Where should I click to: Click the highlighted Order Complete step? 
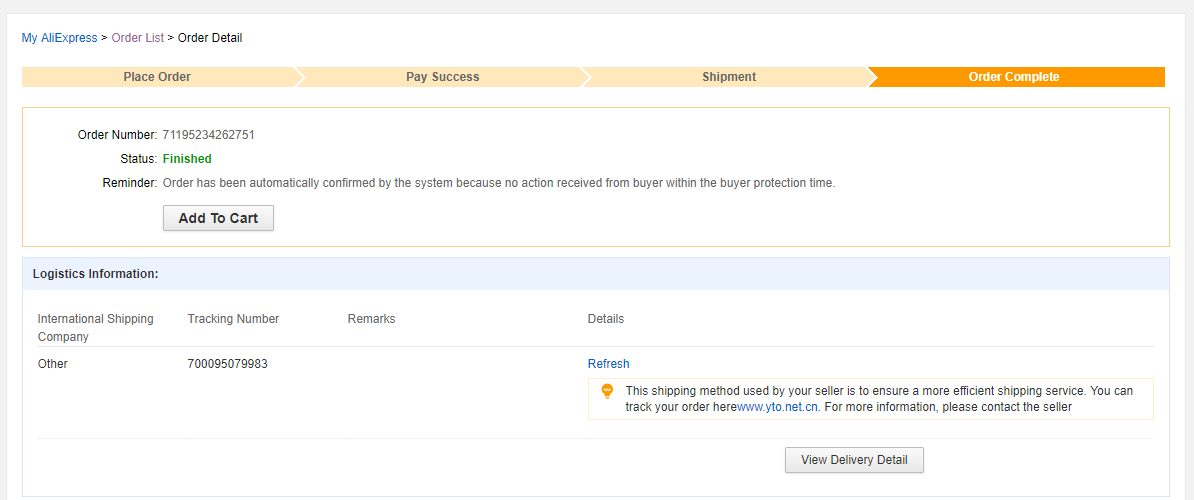point(1014,77)
